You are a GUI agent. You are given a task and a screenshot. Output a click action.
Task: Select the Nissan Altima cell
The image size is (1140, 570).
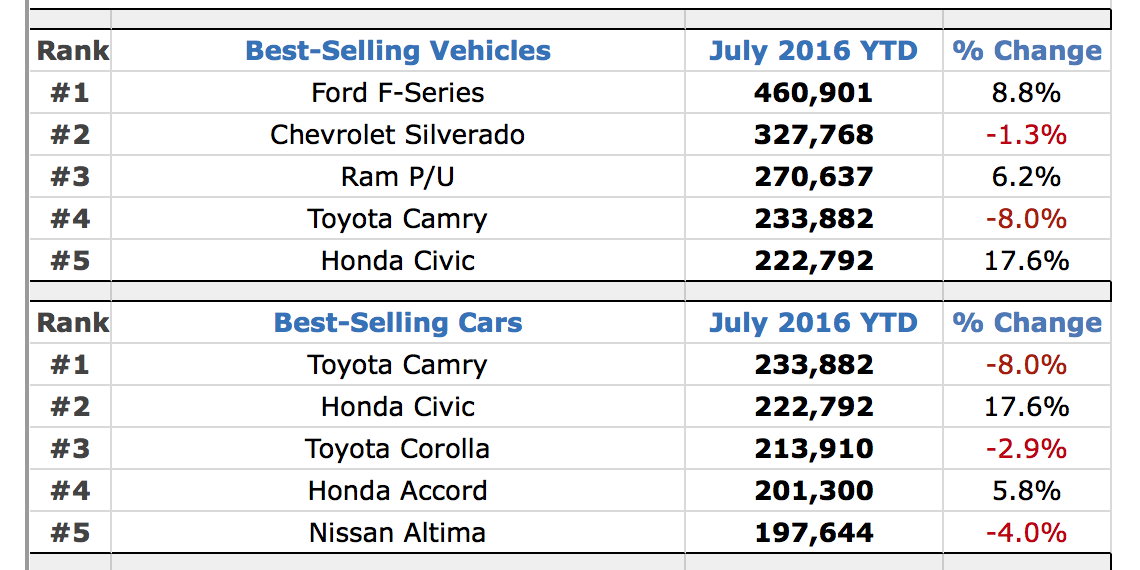[x=398, y=533]
